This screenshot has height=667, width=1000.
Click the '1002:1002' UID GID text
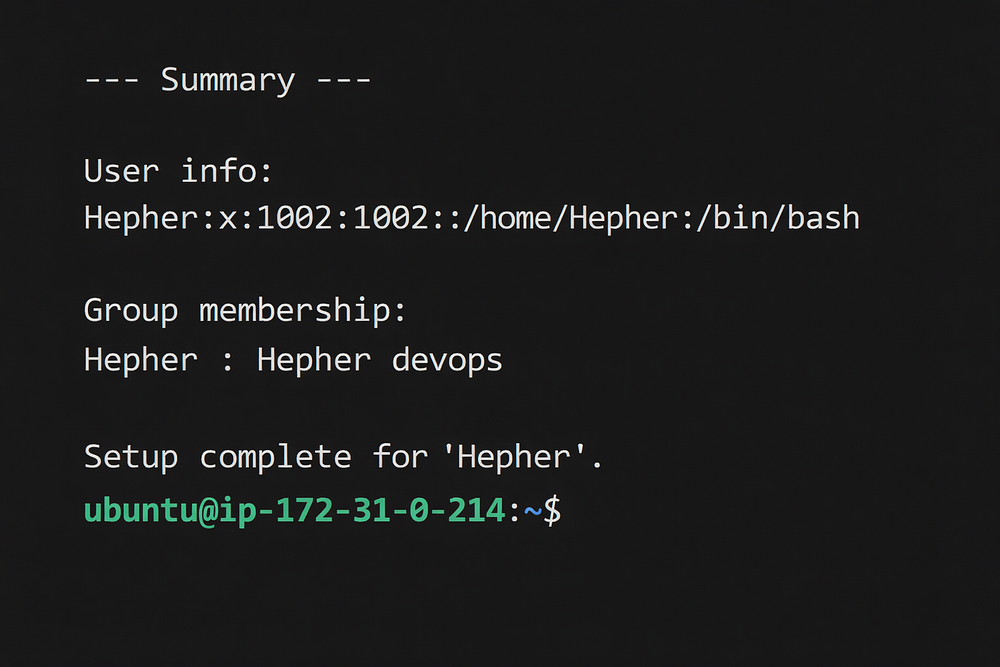pyautogui.click(x=343, y=219)
